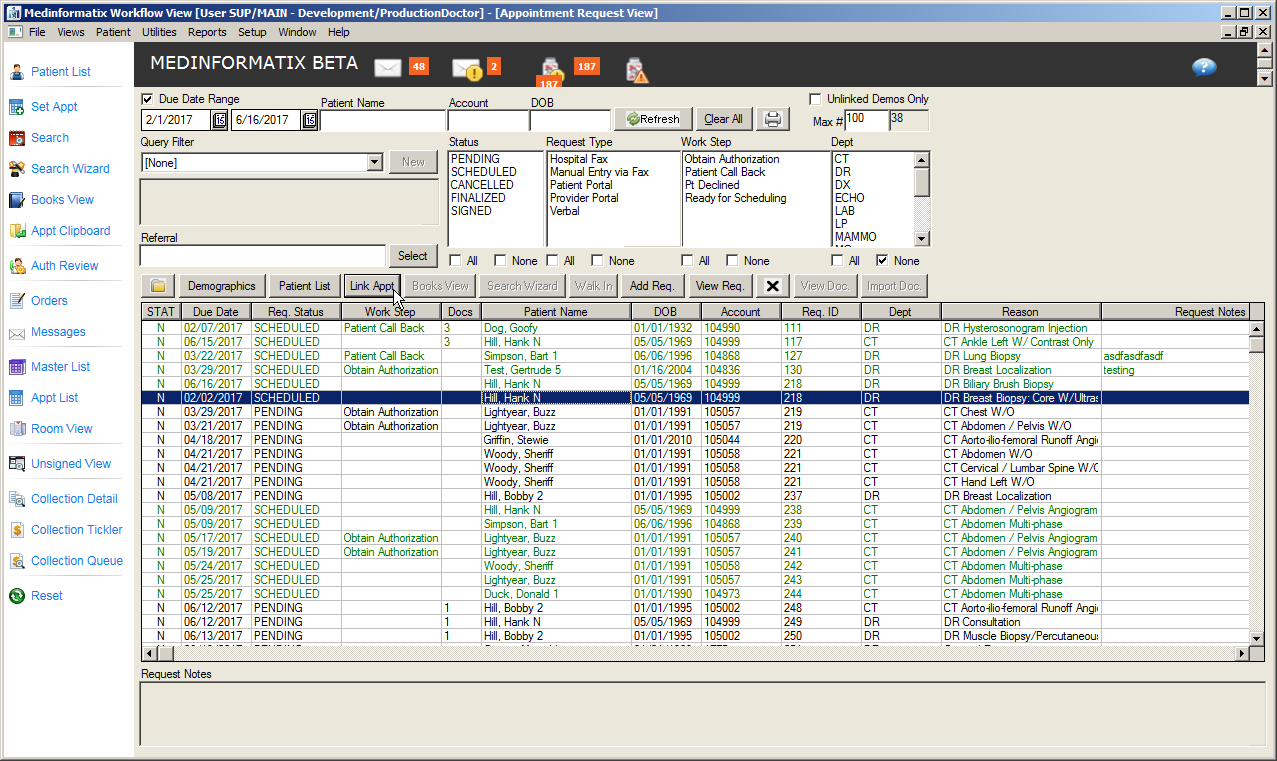Expand the Query Filter dropdown

tap(375, 162)
